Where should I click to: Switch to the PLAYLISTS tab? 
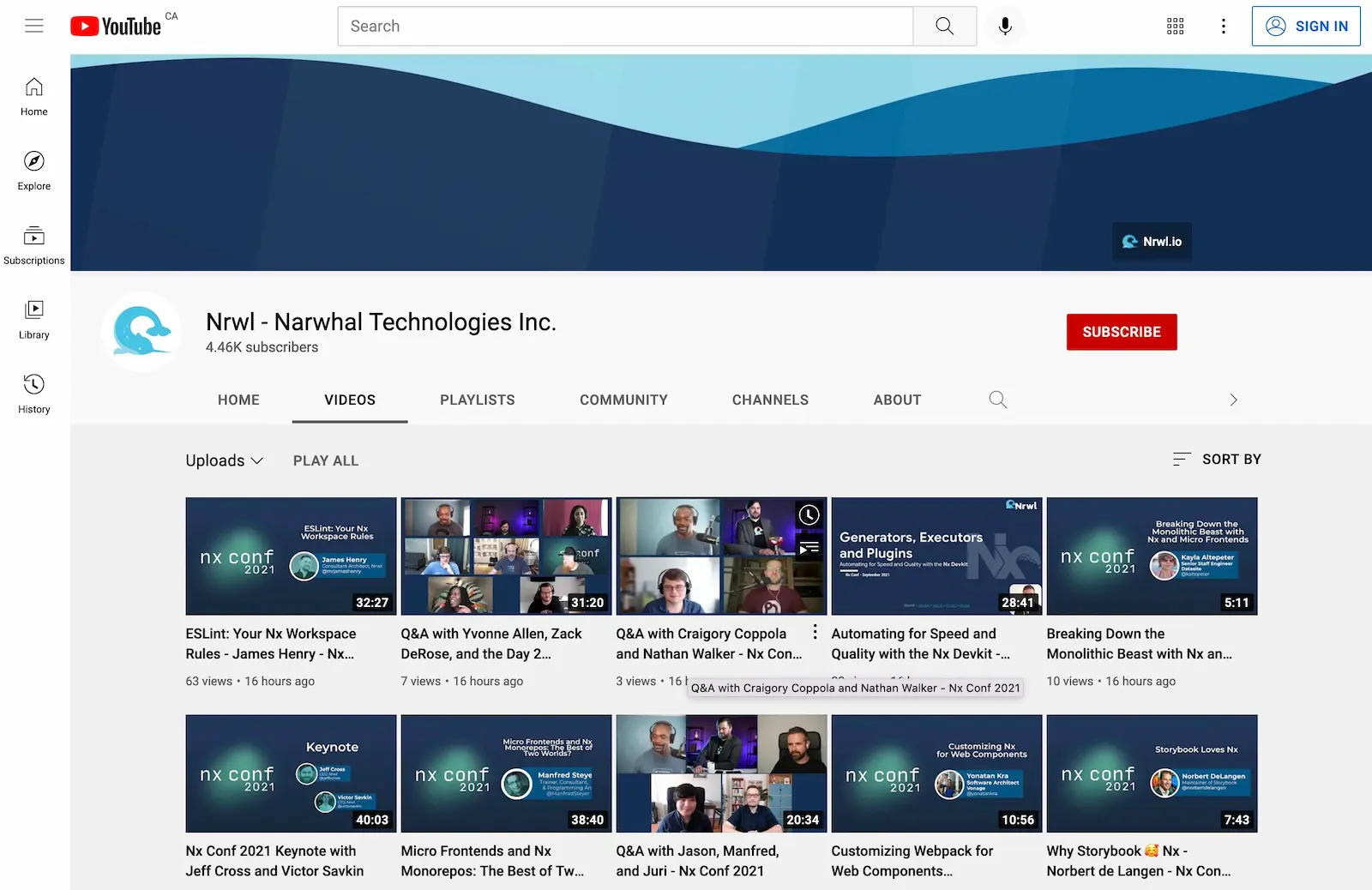[x=477, y=400]
